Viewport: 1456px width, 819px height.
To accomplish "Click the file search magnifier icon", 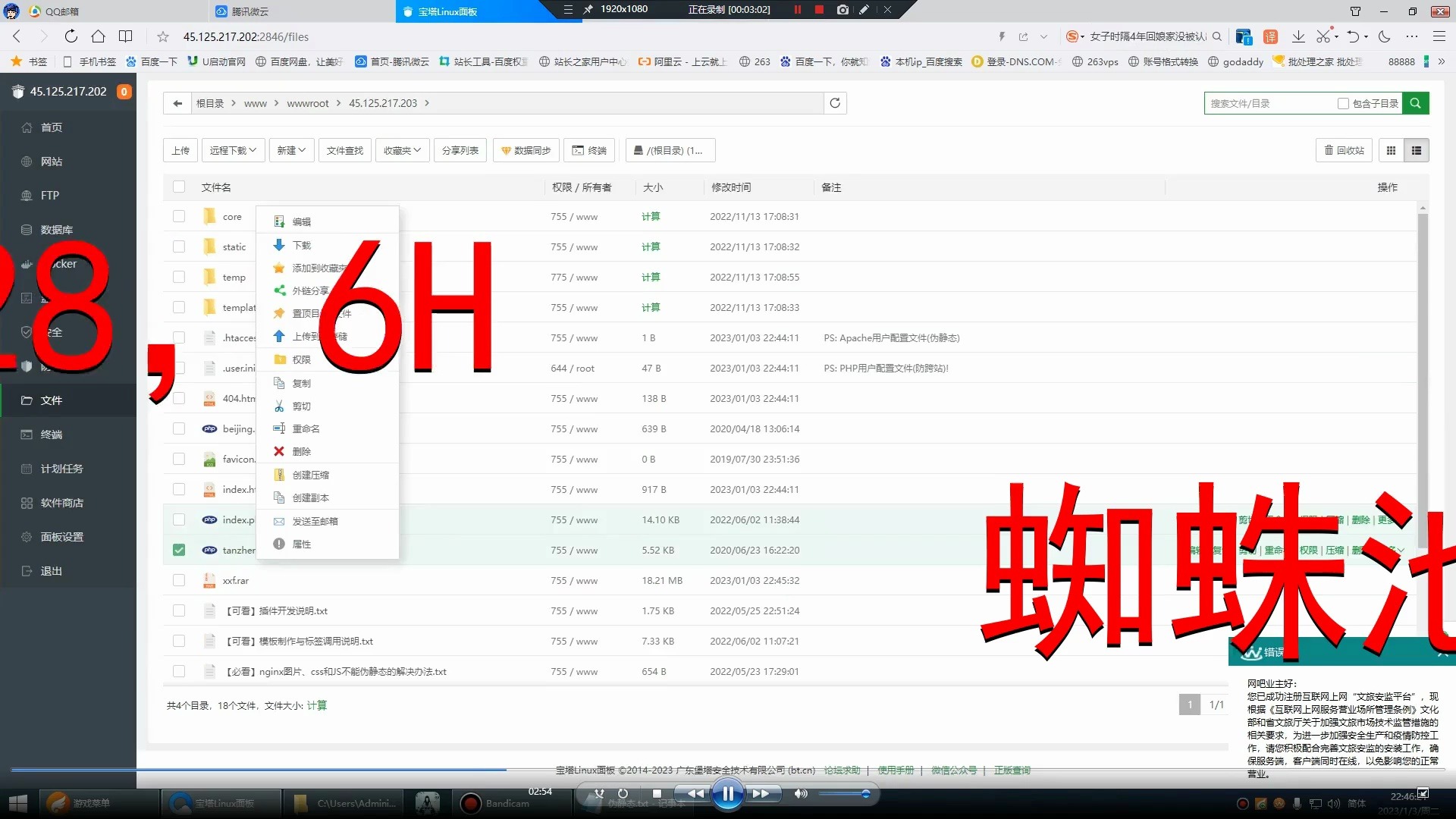I will tap(1415, 103).
